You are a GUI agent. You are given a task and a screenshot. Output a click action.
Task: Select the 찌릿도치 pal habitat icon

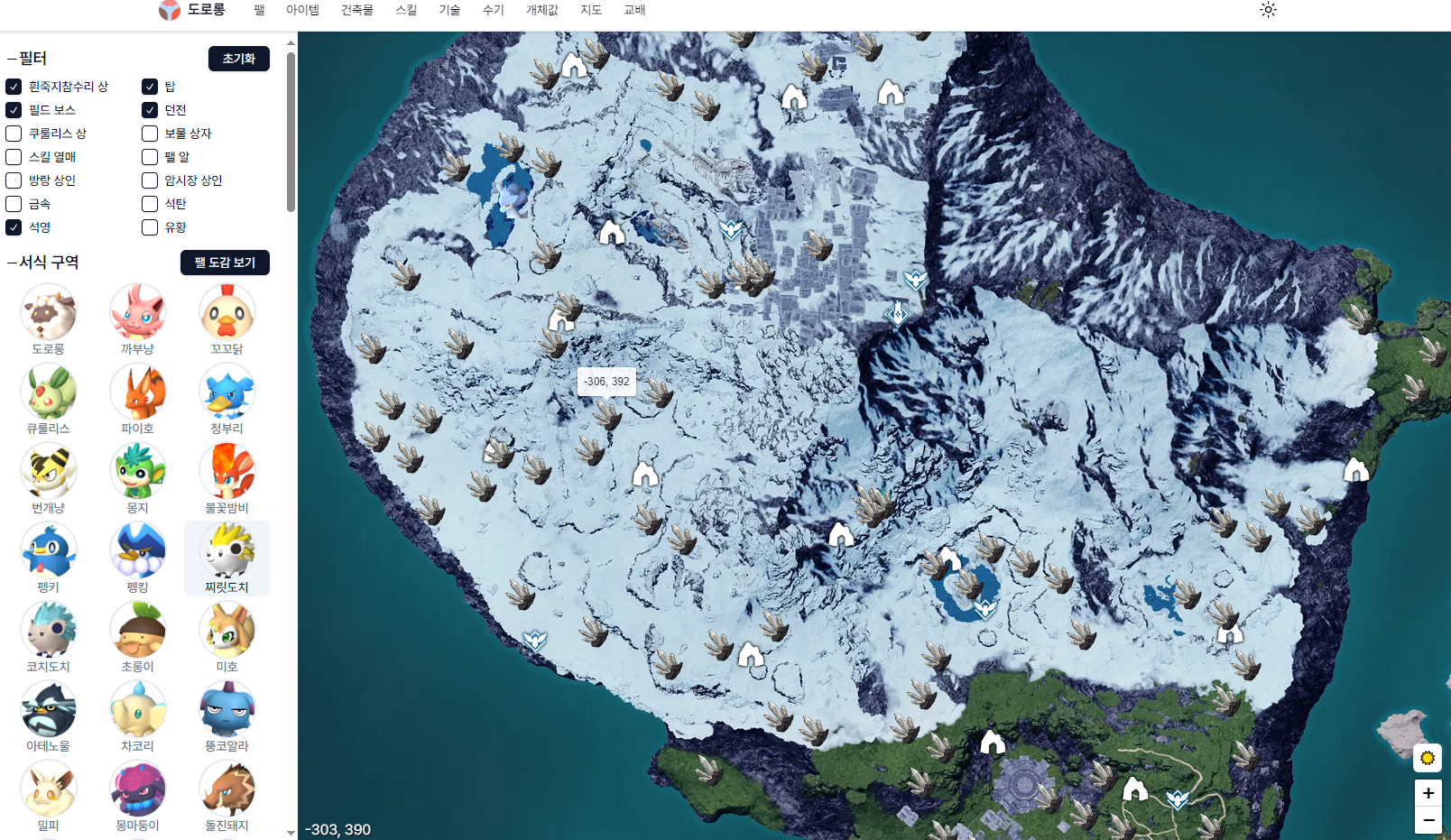click(227, 550)
